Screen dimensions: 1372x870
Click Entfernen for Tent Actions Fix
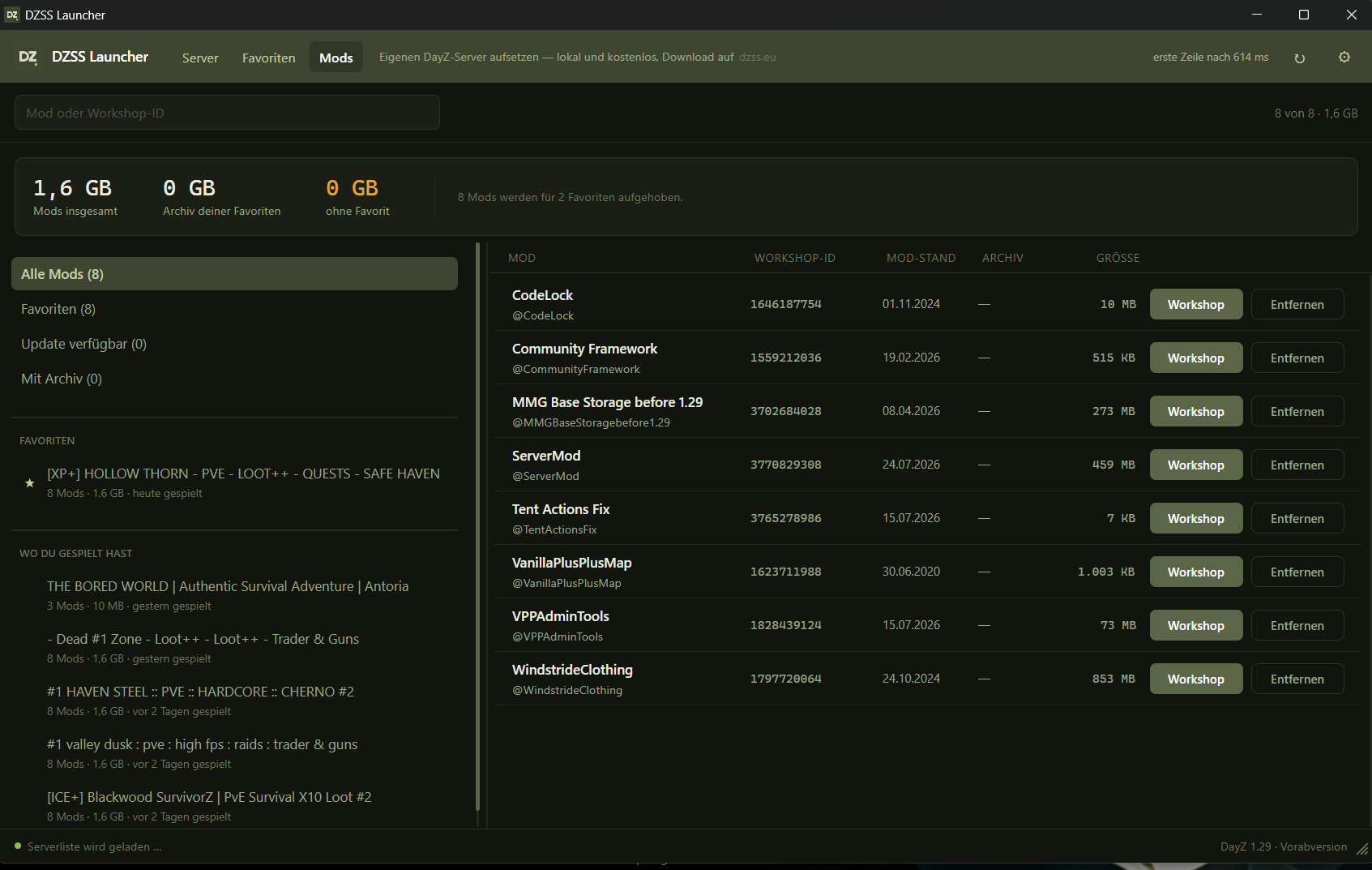pyautogui.click(x=1297, y=518)
